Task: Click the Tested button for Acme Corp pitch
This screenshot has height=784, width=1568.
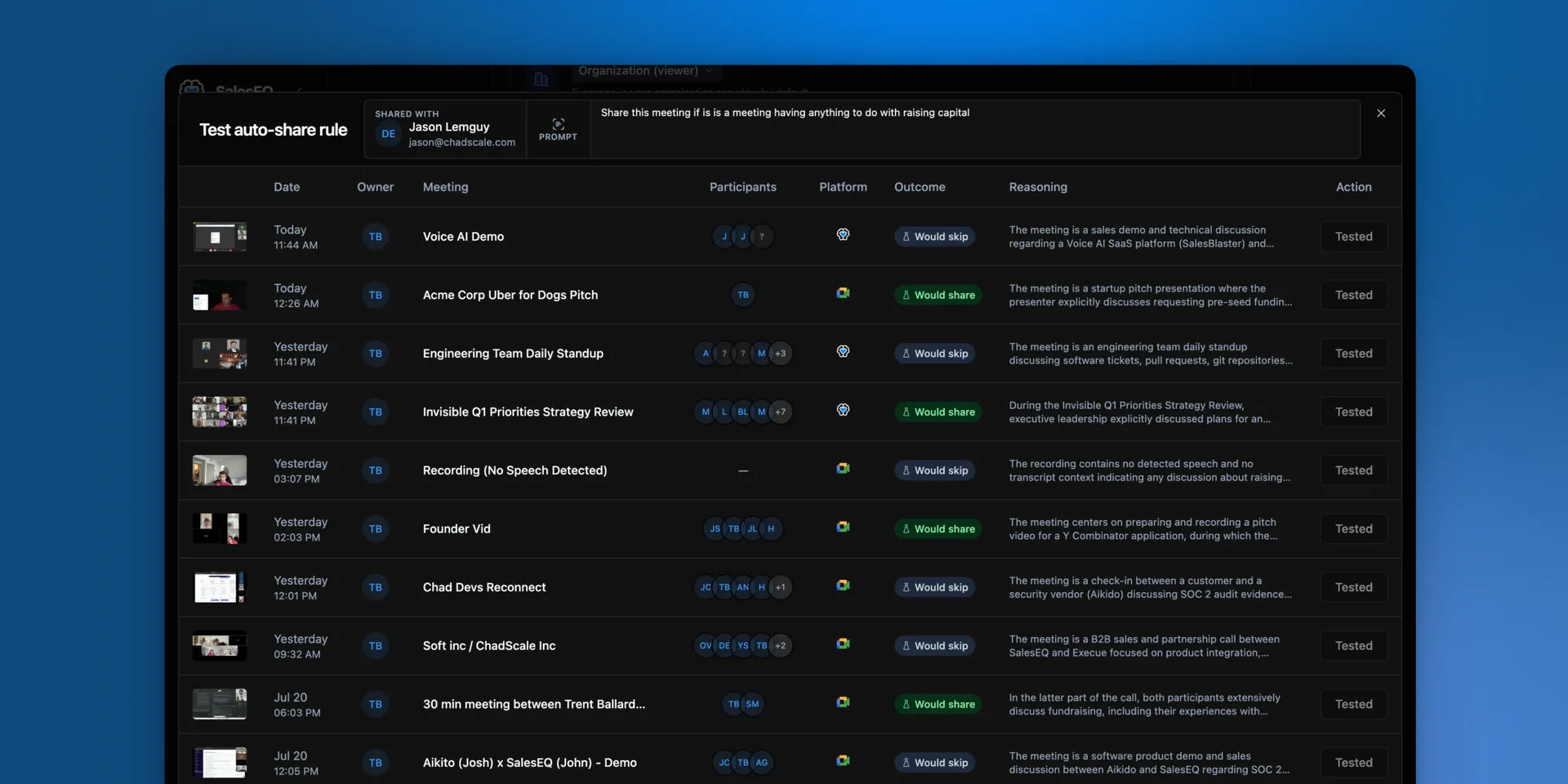Action: (x=1354, y=295)
